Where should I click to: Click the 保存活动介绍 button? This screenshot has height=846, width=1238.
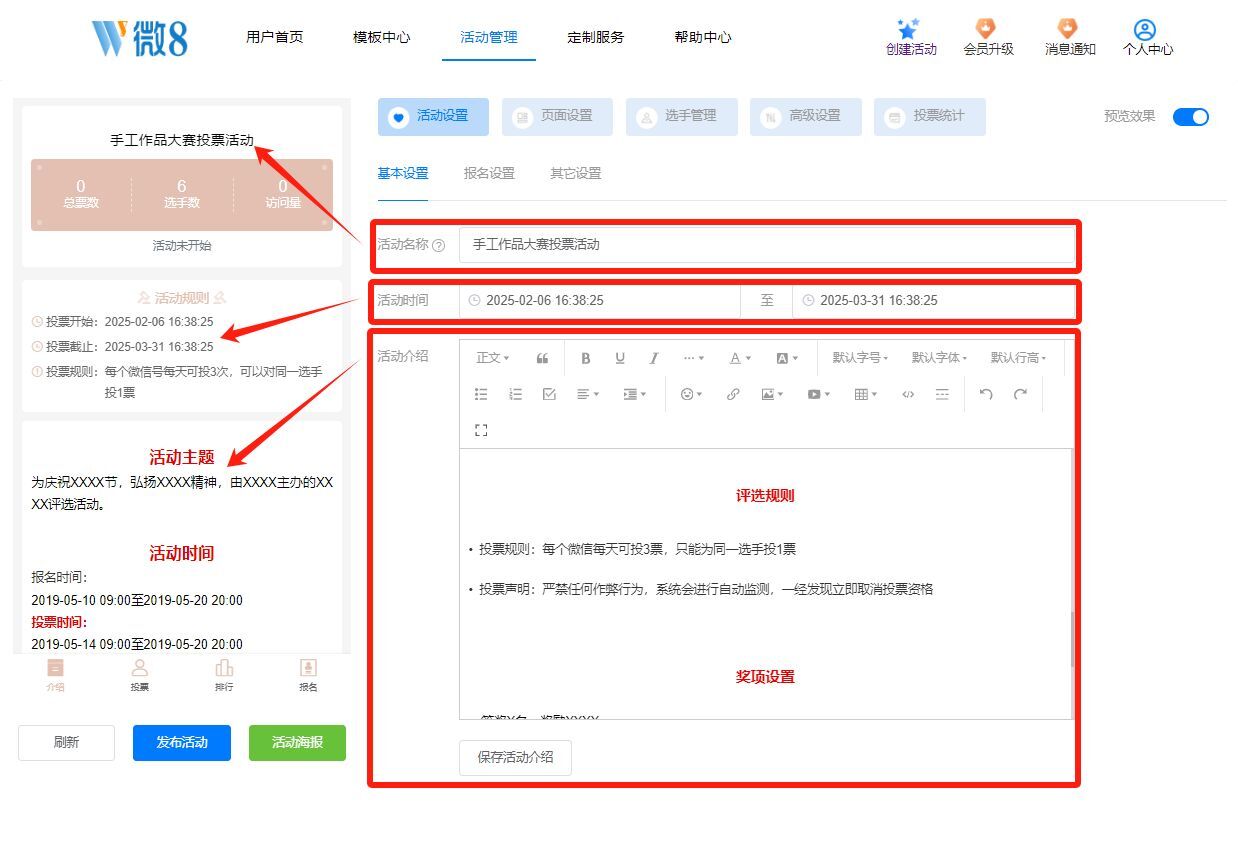tap(515, 757)
